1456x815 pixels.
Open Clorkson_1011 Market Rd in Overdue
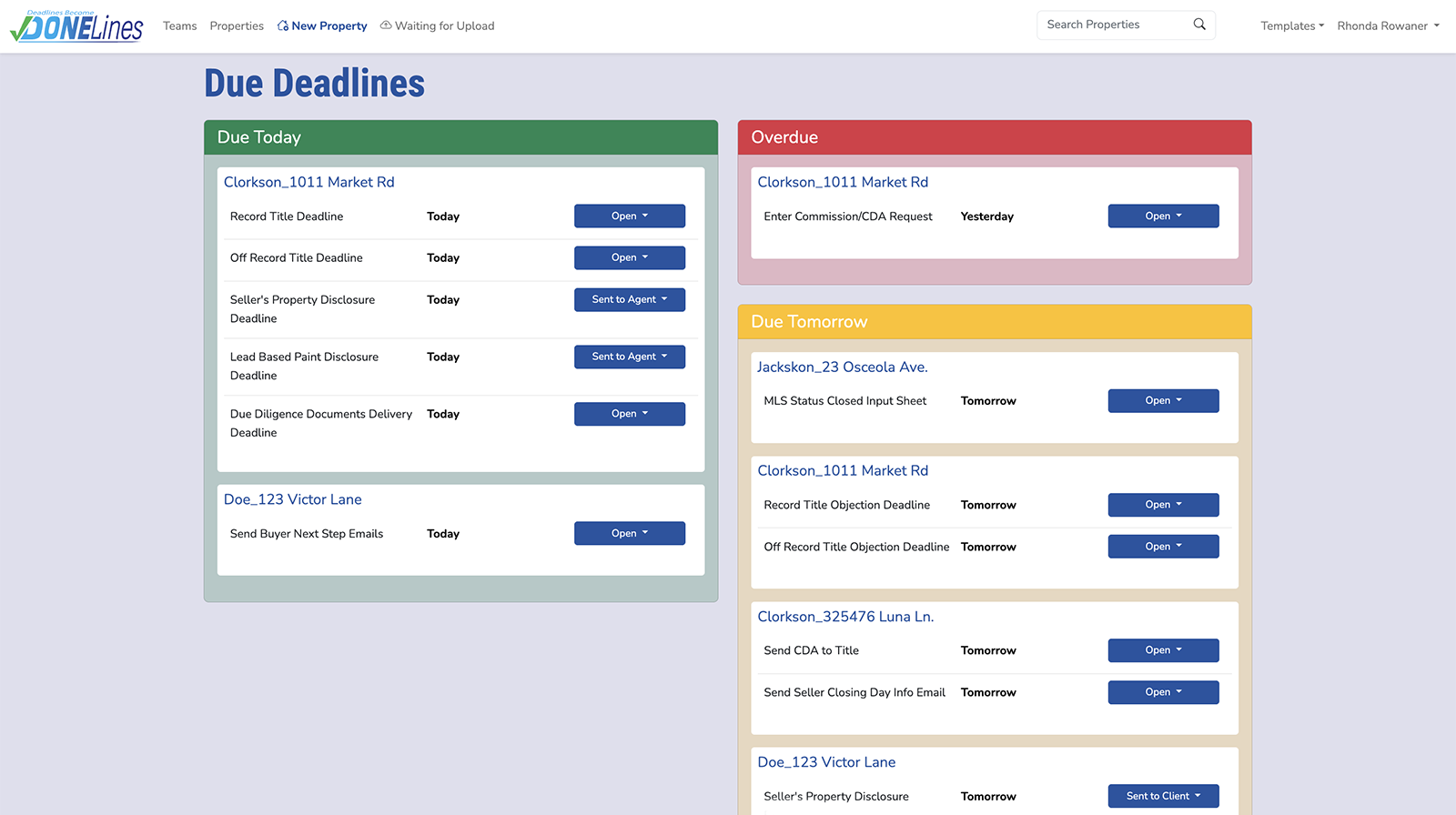pyautogui.click(x=843, y=182)
